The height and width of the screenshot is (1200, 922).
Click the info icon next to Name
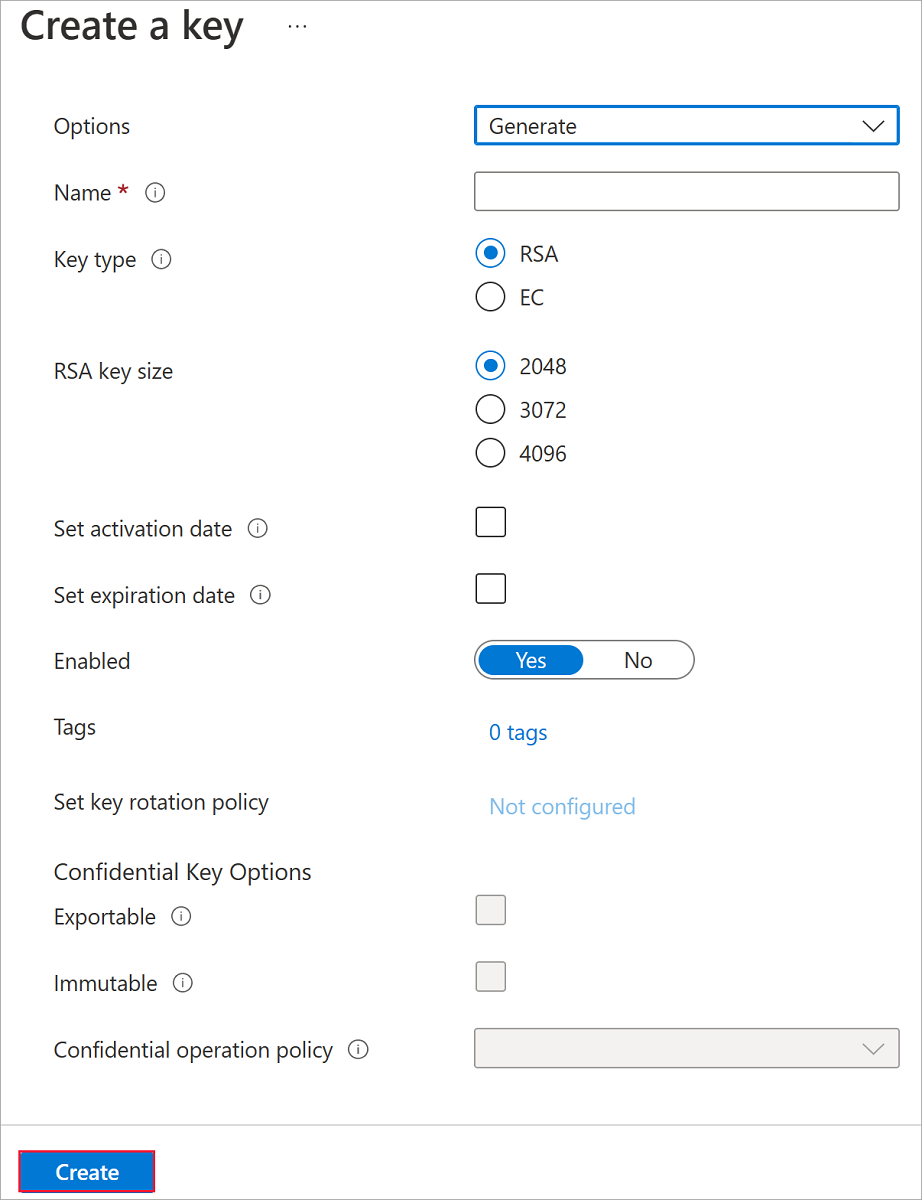(155, 193)
